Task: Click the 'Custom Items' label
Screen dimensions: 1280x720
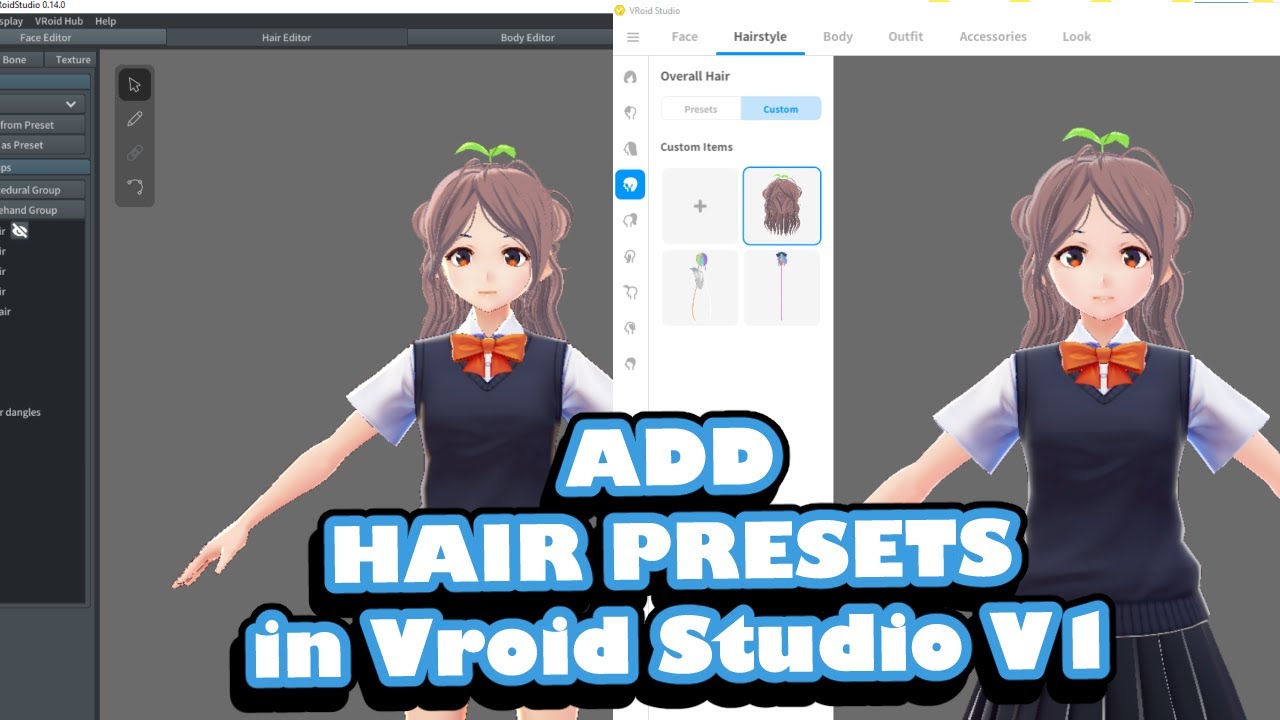Action: pos(696,147)
